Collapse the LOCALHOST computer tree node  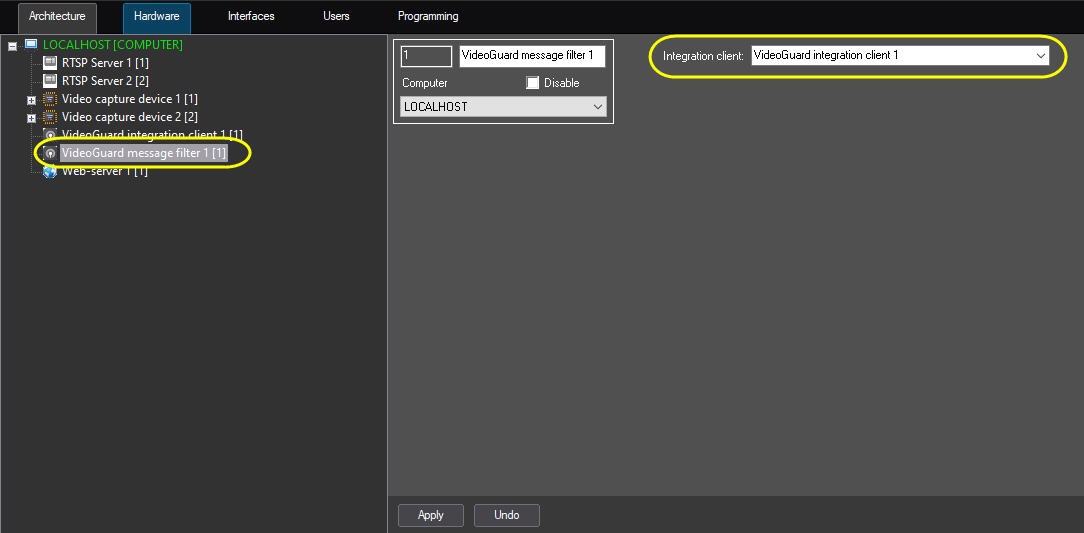12,46
